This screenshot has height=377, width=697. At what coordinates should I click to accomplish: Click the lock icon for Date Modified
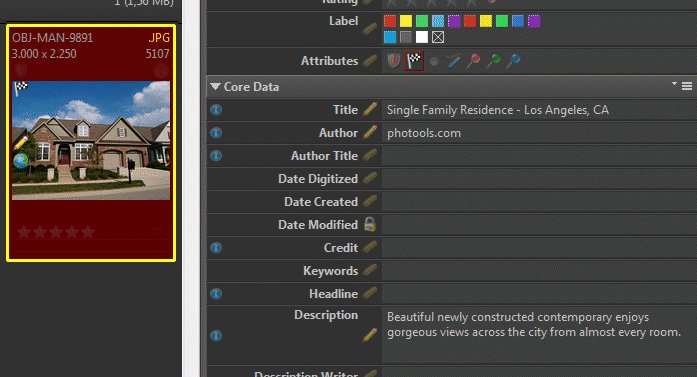pyautogui.click(x=370, y=225)
